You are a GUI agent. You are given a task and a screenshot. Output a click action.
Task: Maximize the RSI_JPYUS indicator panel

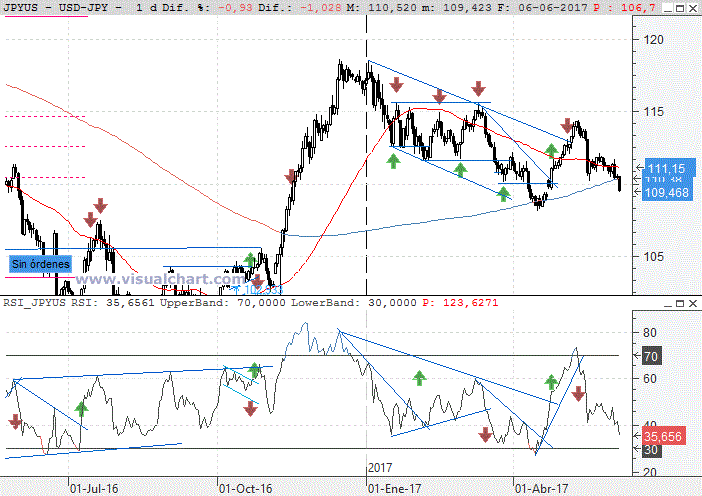[x=680, y=304]
